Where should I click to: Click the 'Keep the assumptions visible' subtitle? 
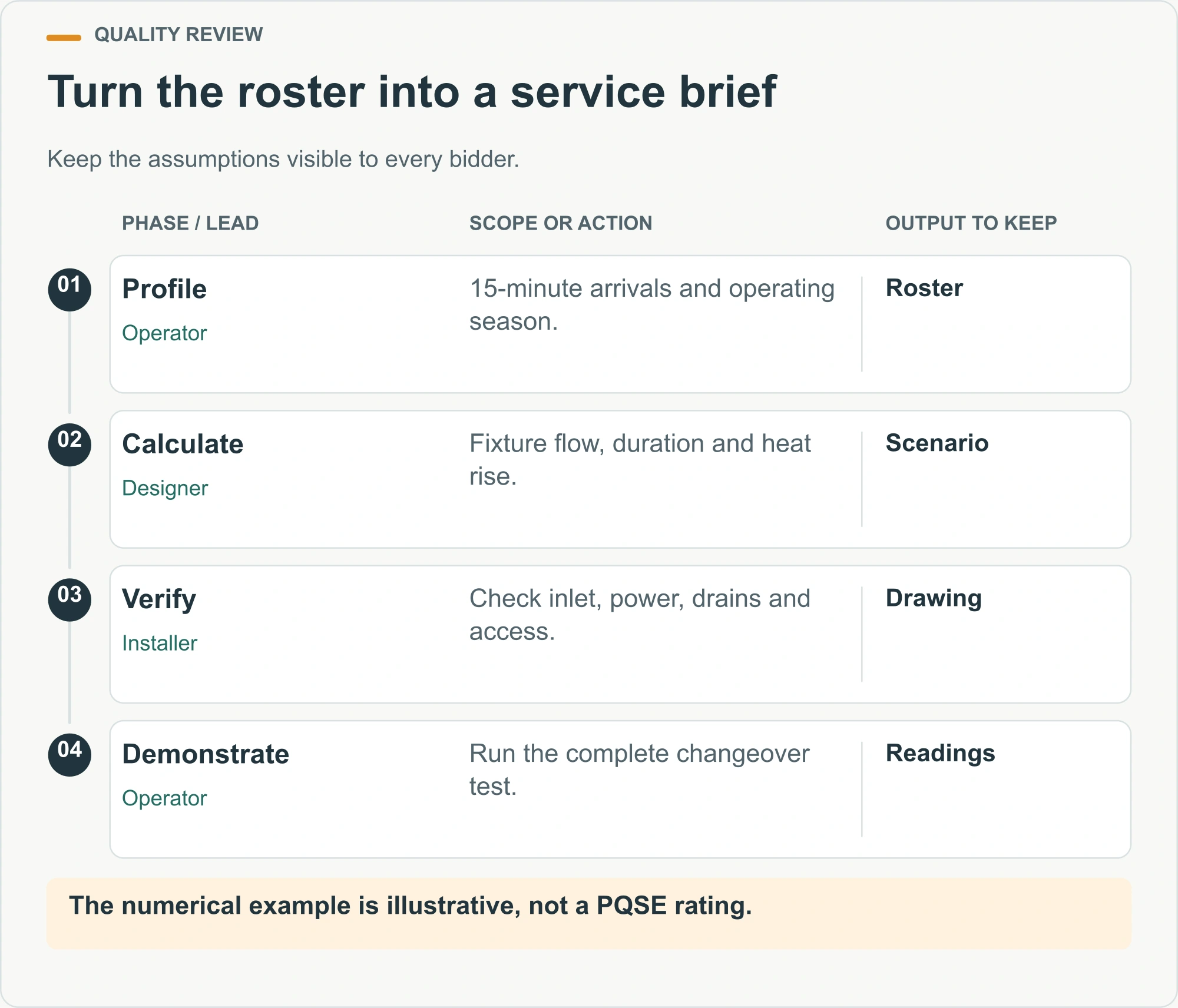click(x=283, y=159)
